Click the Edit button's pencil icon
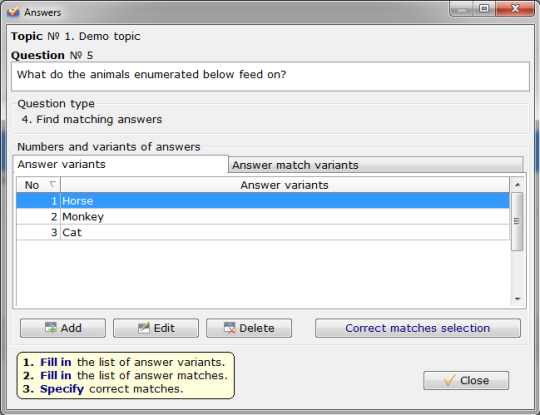This screenshot has width=540, height=415. click(144, 328)
